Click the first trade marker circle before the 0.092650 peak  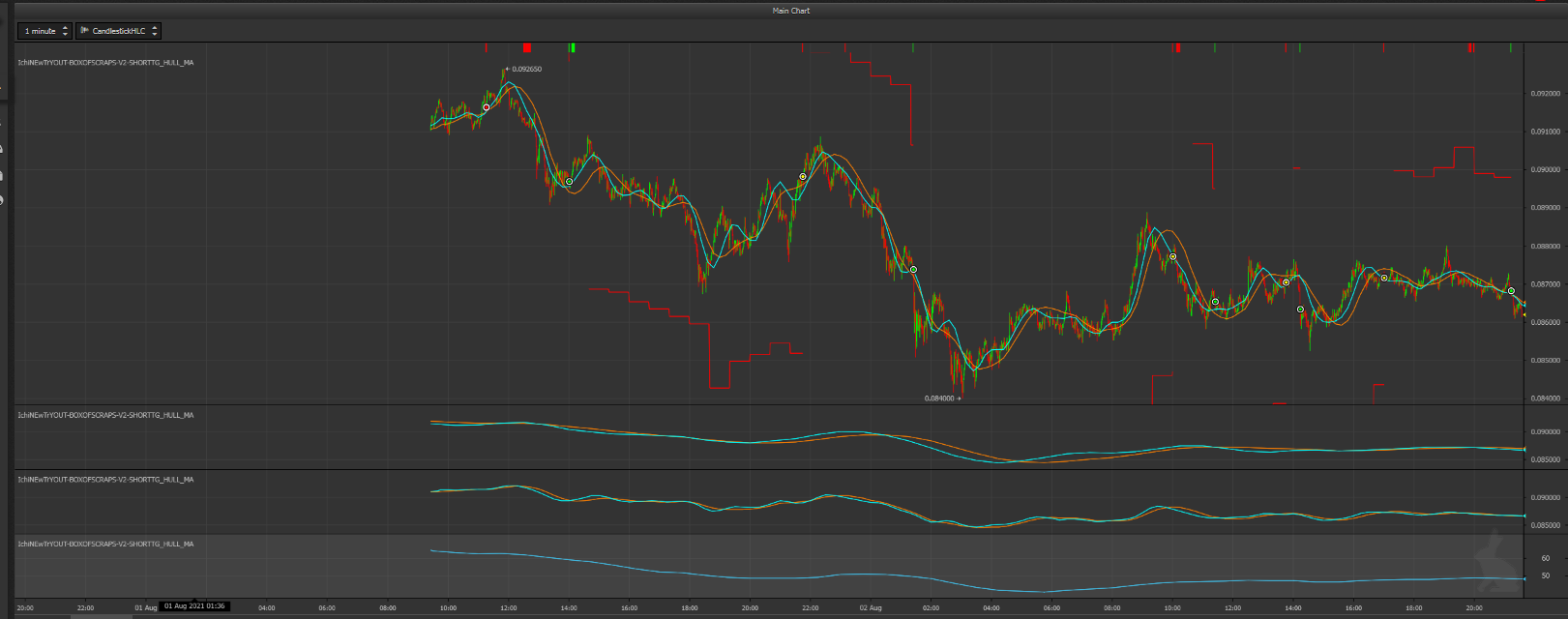click(x=487, y=107)
